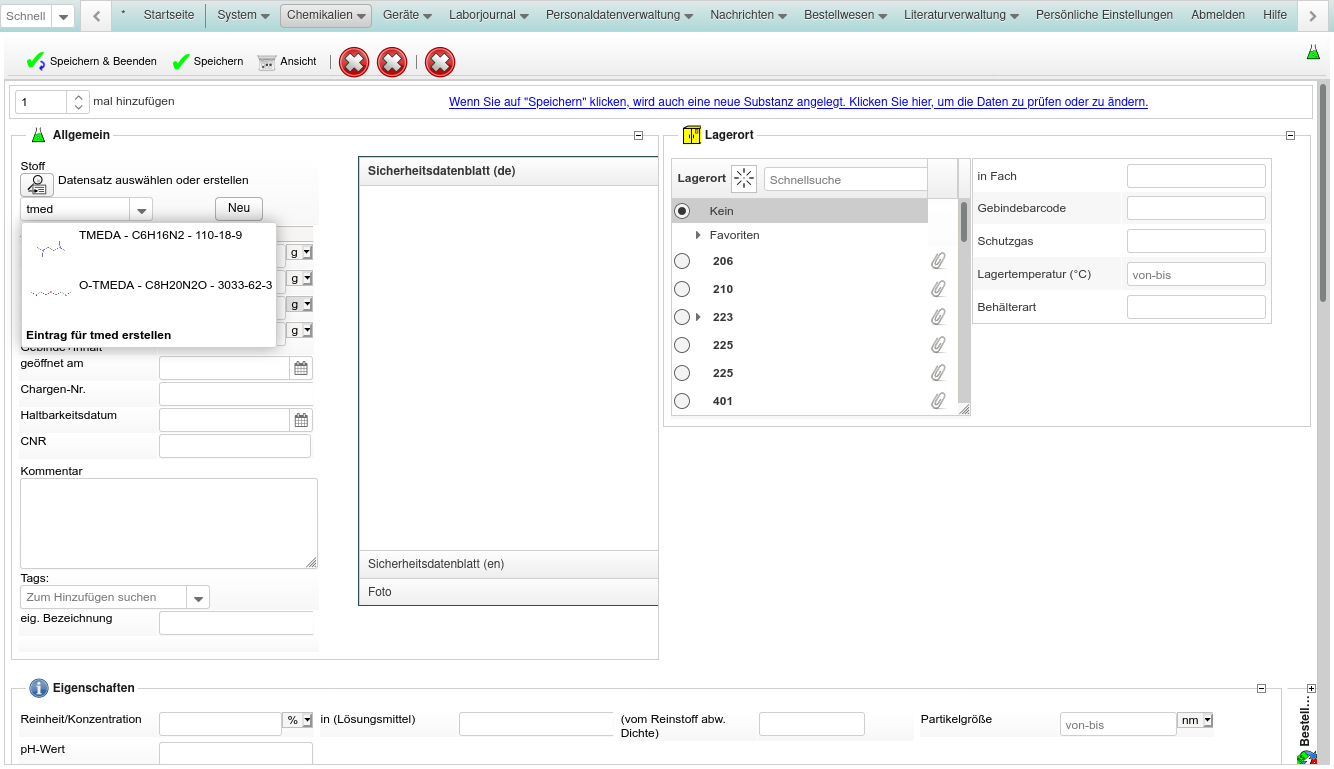Screen dimensions: 1334x769
Task: Expand the Favoriten tree node
Action: 698,235
